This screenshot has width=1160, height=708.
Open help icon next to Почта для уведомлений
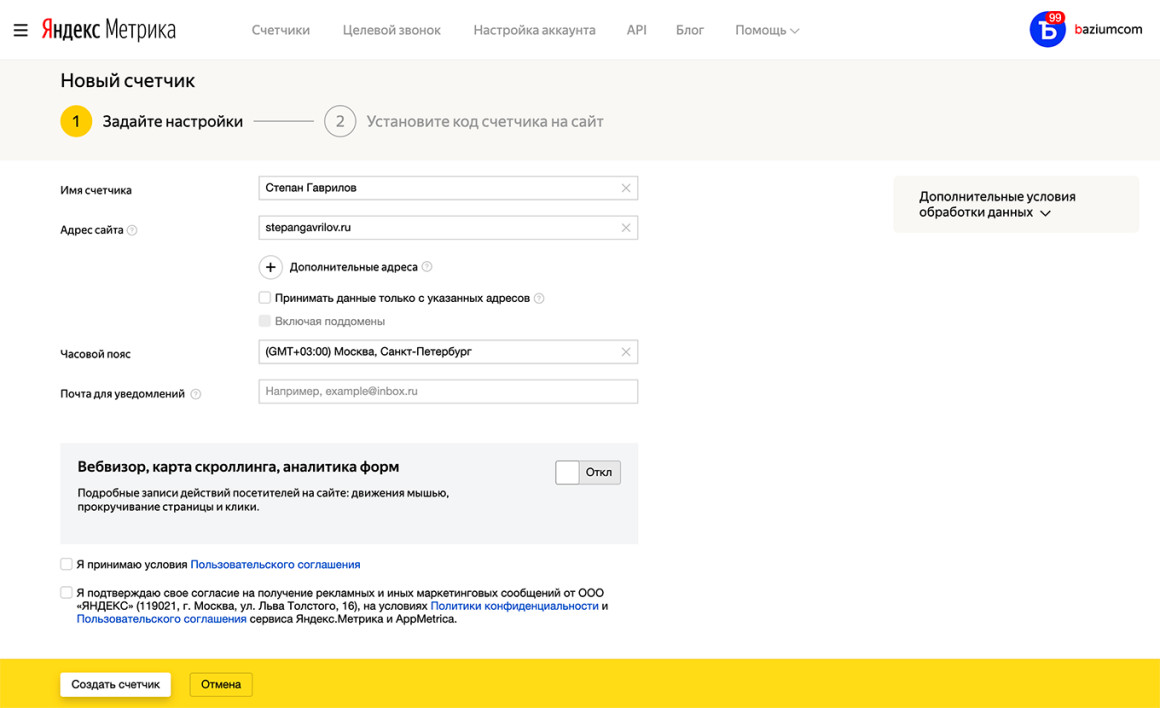tap(196, 394)
